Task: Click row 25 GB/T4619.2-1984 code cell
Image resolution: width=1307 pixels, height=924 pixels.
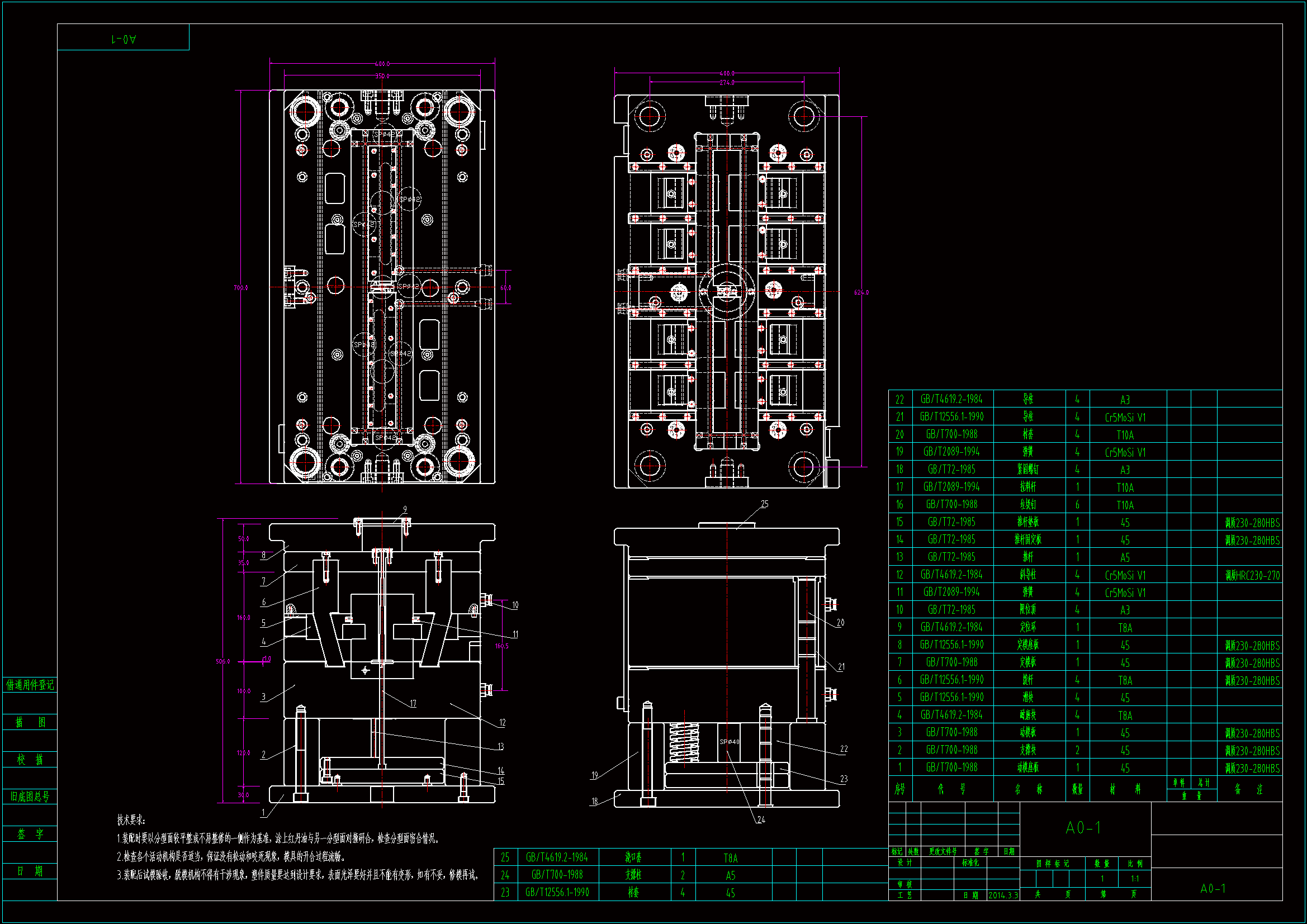Action: point(556,857)
